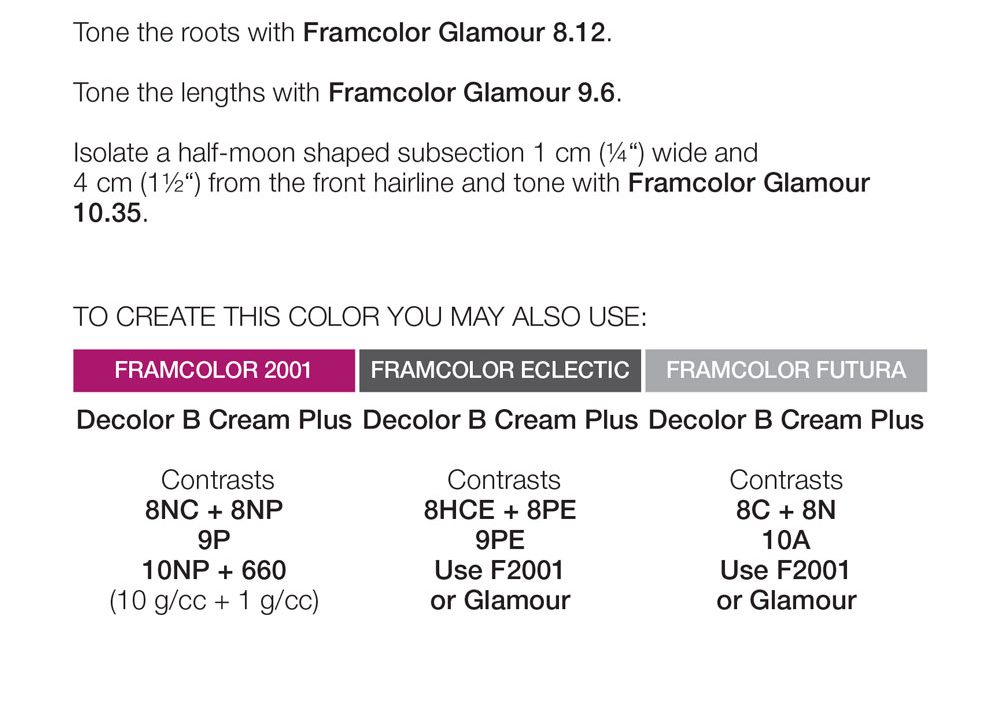Open the FRAMCOLOR ECLECTIC header tab
The image size is (1000, 720).
tap(500, 370)
